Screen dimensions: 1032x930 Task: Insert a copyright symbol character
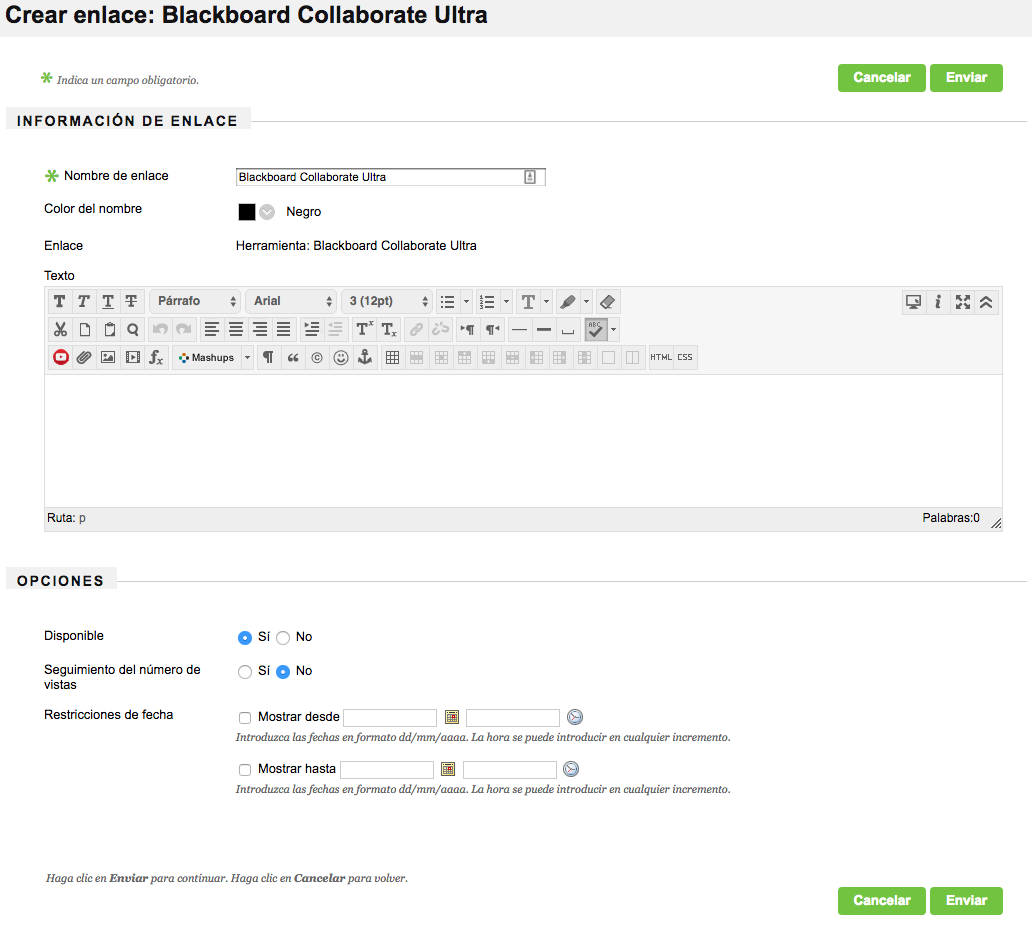tap(317, 357)
